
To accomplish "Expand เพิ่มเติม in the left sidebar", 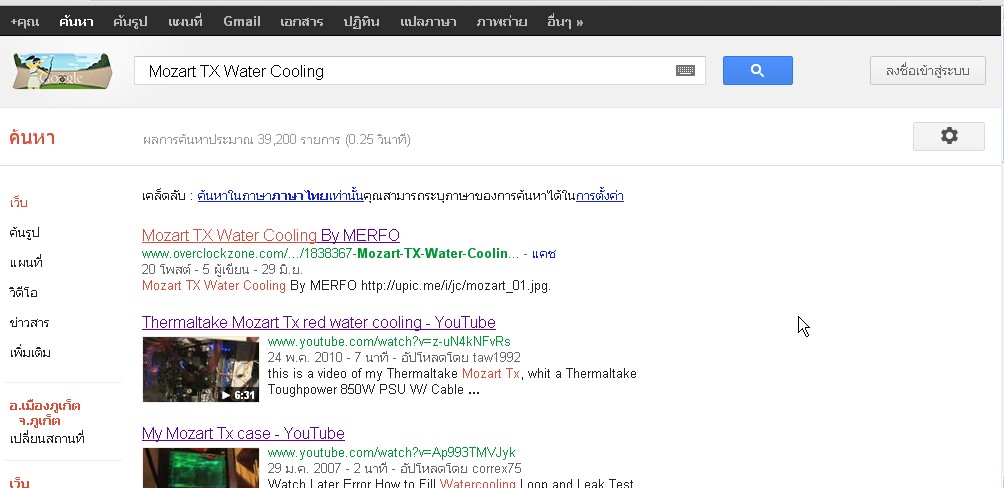I will click(x=30, y=353).
